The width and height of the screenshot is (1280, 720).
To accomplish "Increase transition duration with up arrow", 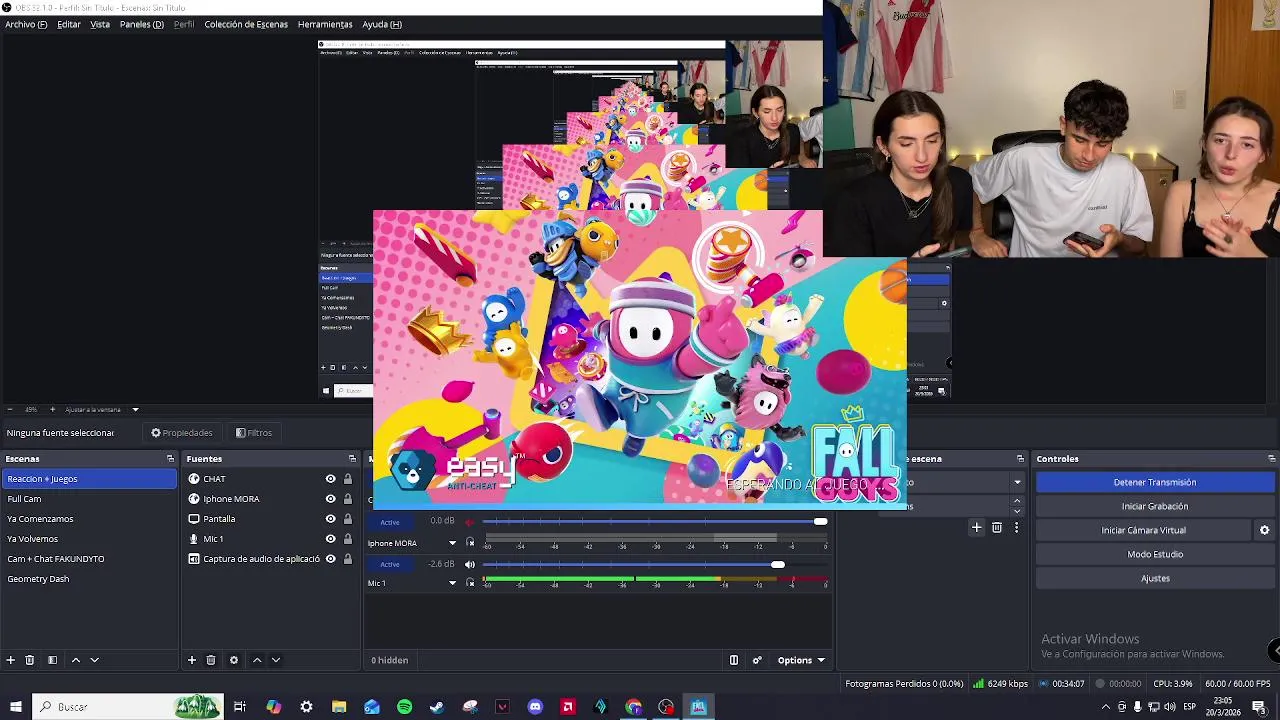I will [1017, 501].
